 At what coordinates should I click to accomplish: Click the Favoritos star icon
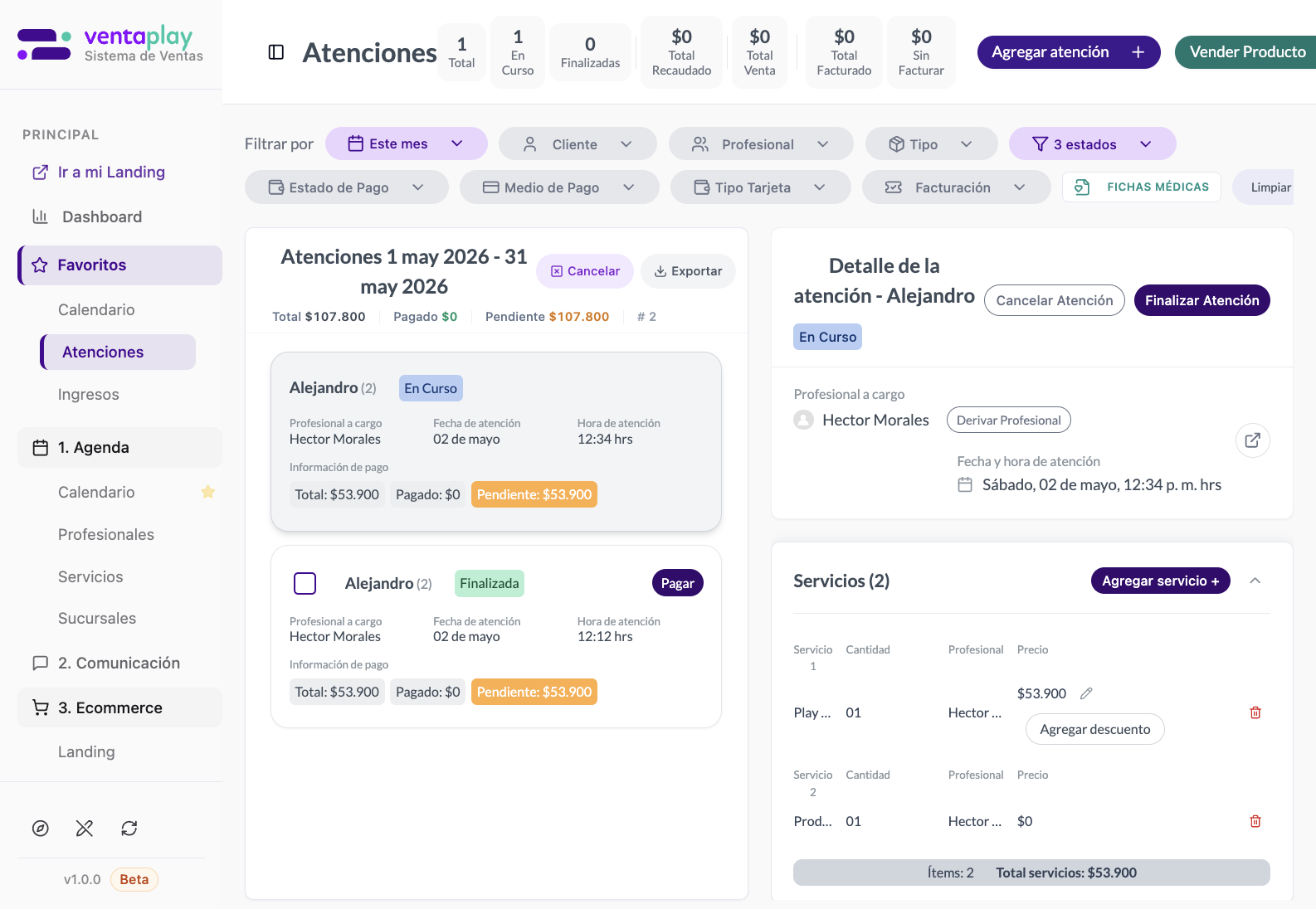[x=40, y=265]
